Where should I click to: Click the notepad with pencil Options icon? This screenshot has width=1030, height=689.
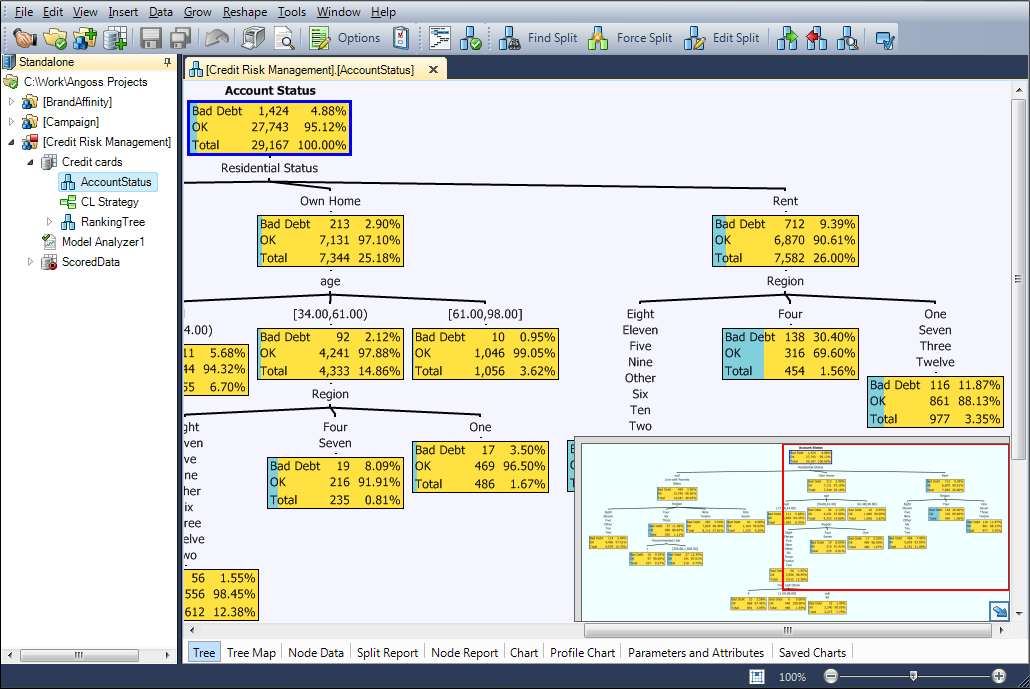[x=320, y=39]
